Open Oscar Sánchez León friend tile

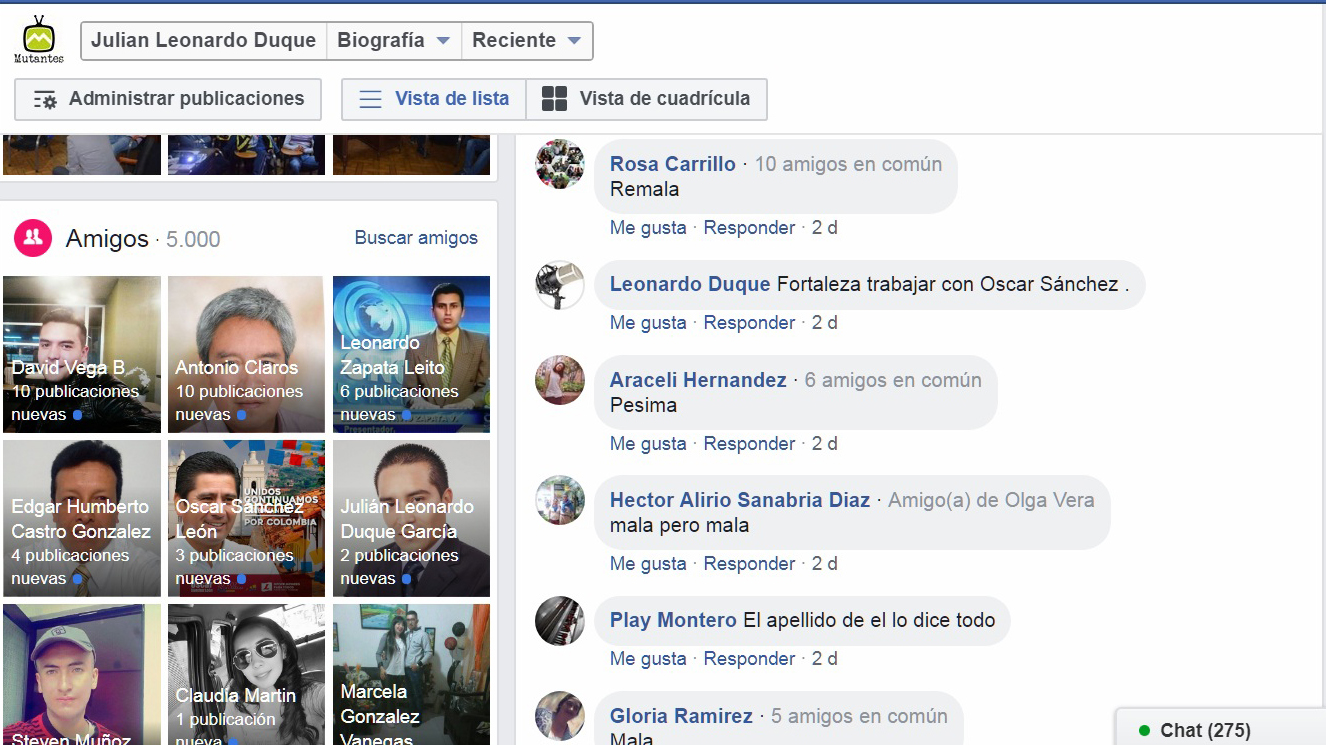point(246,518)
